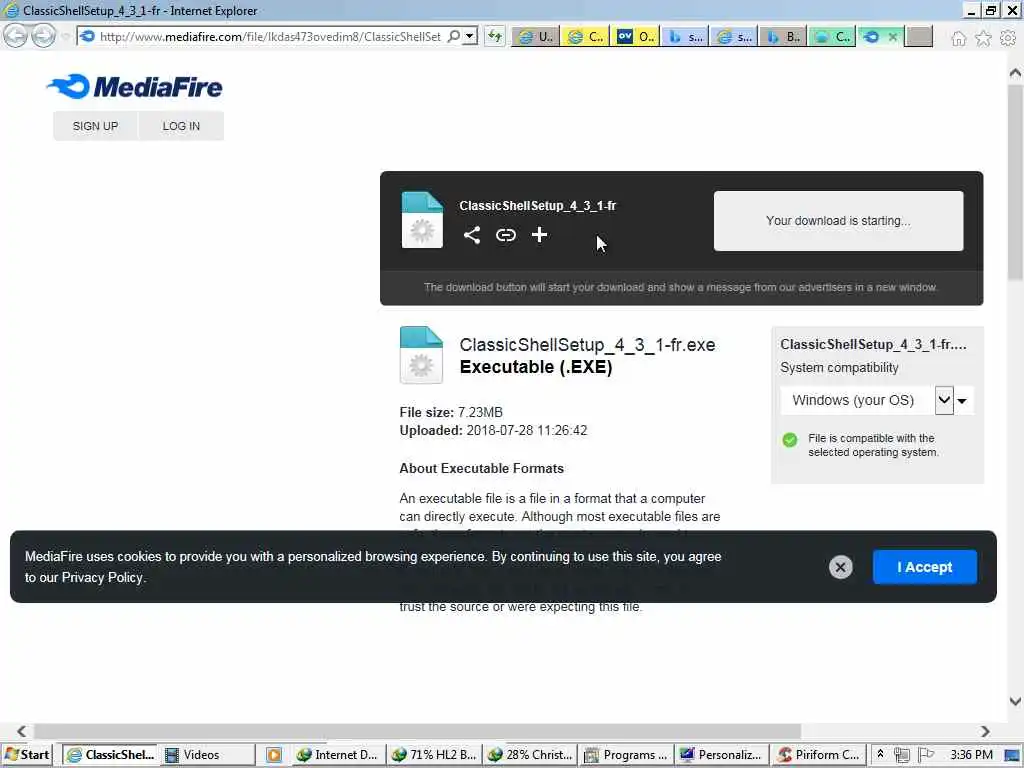Click the 3:36 PM system clock
Viewport: 1024px width, 768px height.
pos(971,755)
